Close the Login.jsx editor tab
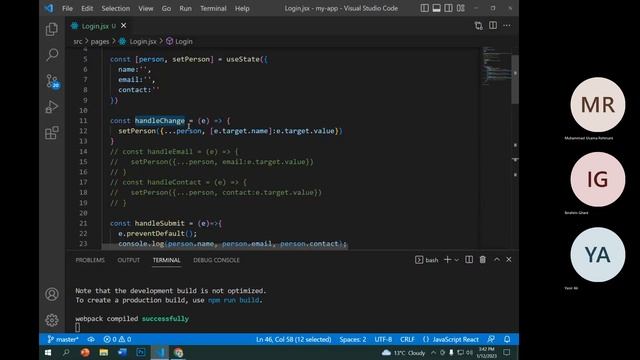 pos(123,26)
